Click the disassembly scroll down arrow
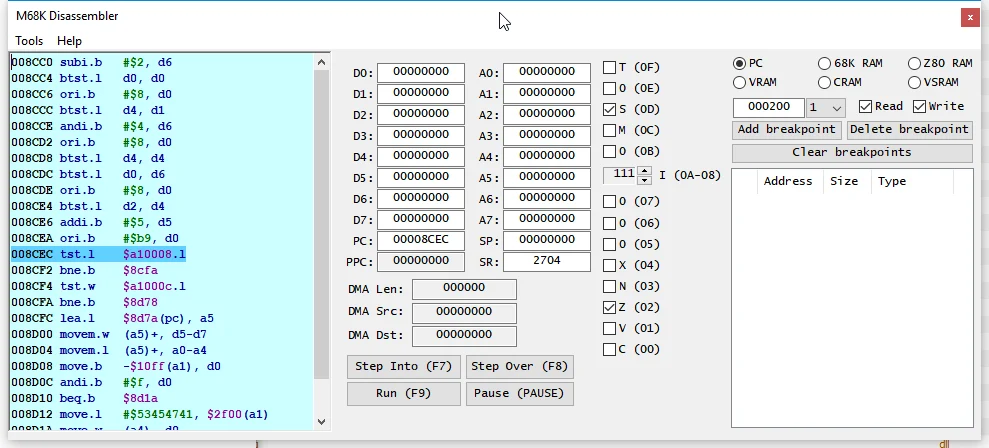 [321, 421]
